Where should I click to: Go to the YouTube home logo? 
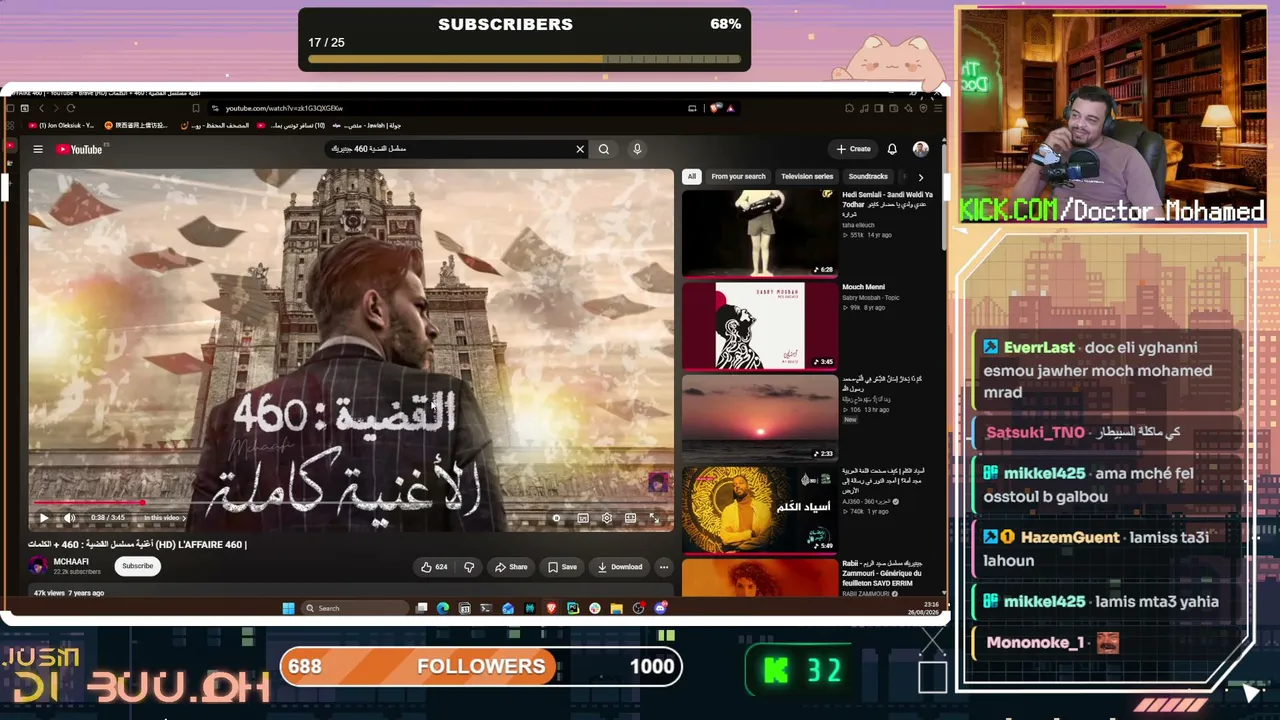(79, 149)
